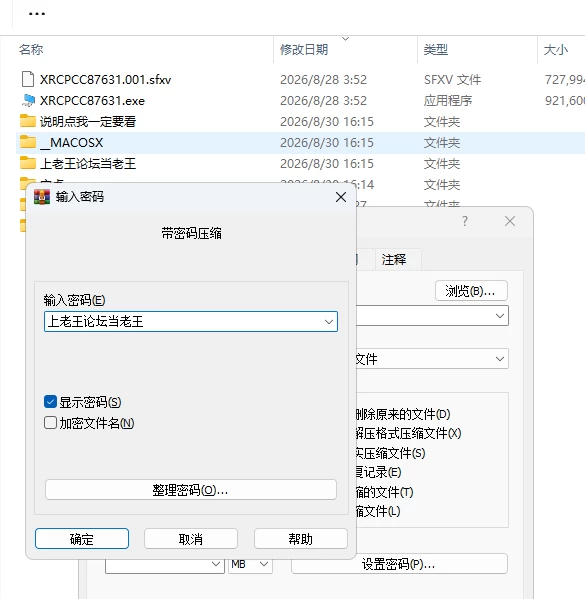Screen dimensions: 585x599
Task: Click the 应用程序 type cell
Action: [x=448, y=100]
